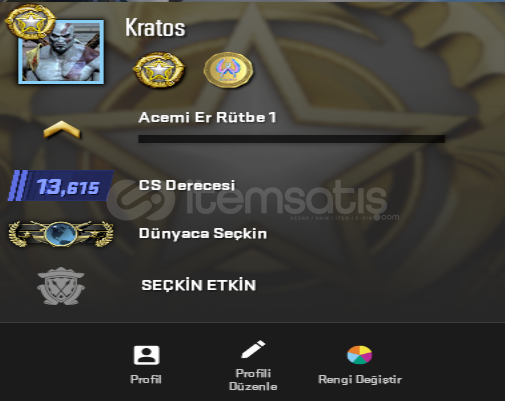Click the Dünyaca Seçkin rank text
The height and width of the screenshot is (401, 505).
point(203,234)
